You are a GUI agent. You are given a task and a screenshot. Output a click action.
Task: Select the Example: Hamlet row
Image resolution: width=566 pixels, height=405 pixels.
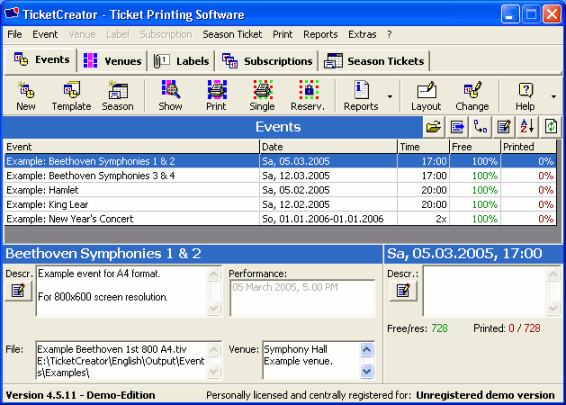click(x=280, y=190)
